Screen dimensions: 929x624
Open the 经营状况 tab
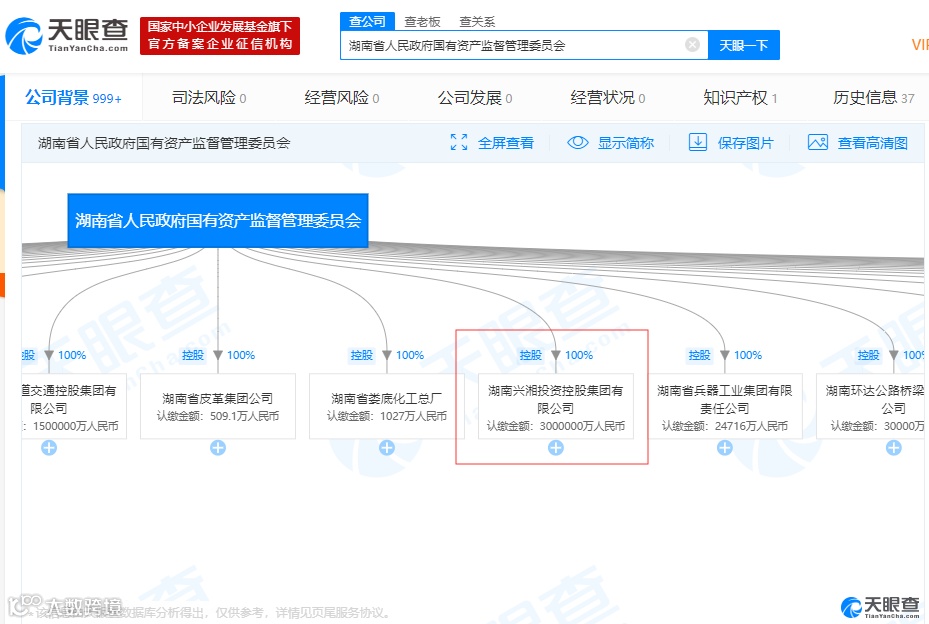tap(608, 98)
